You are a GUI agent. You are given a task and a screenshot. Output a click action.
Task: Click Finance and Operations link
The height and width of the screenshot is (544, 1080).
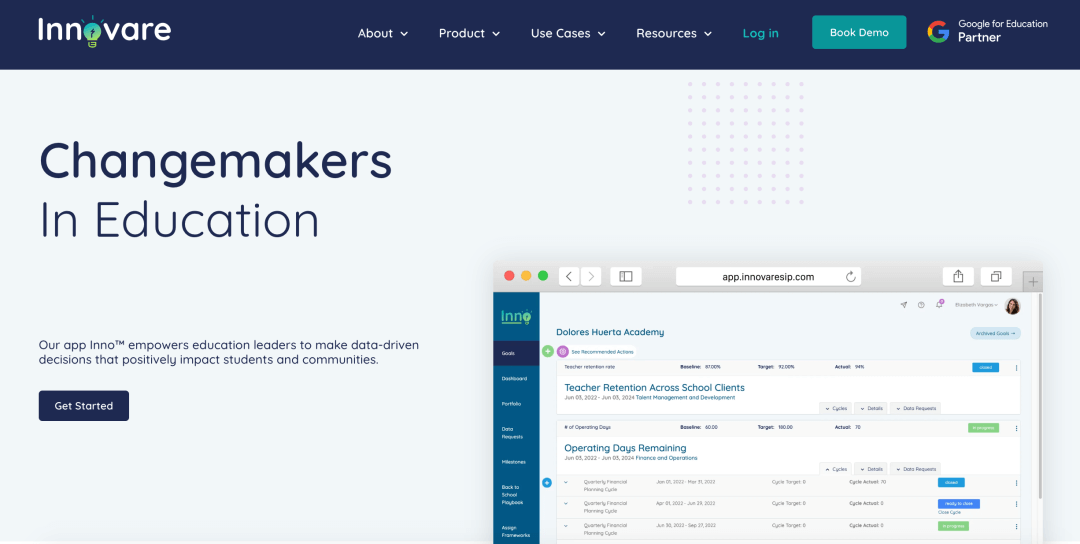point(666,458)
